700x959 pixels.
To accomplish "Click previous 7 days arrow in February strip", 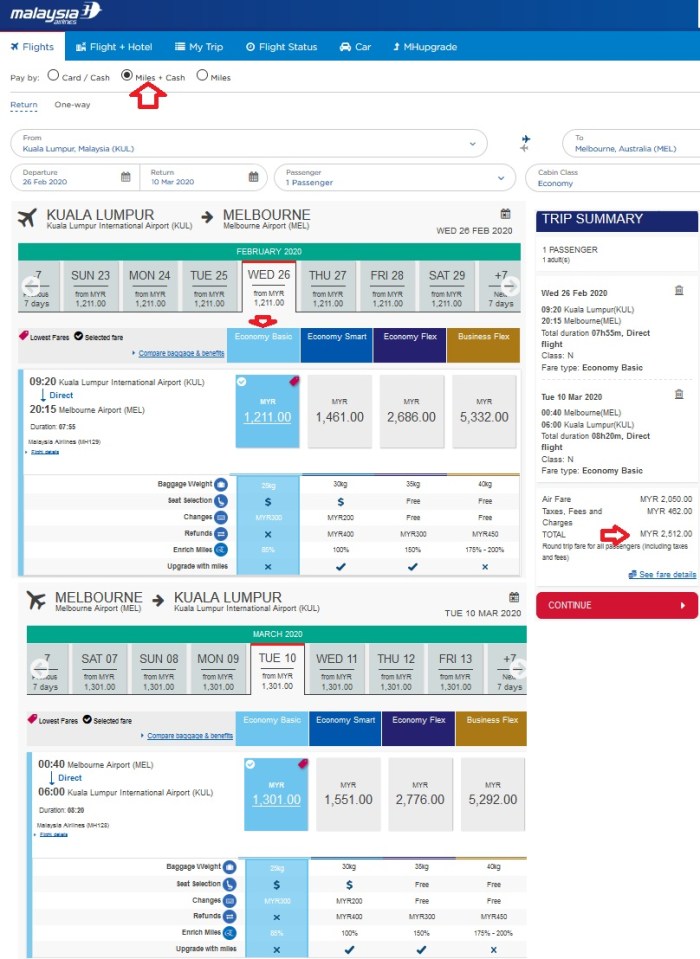I will pos(30,286).
